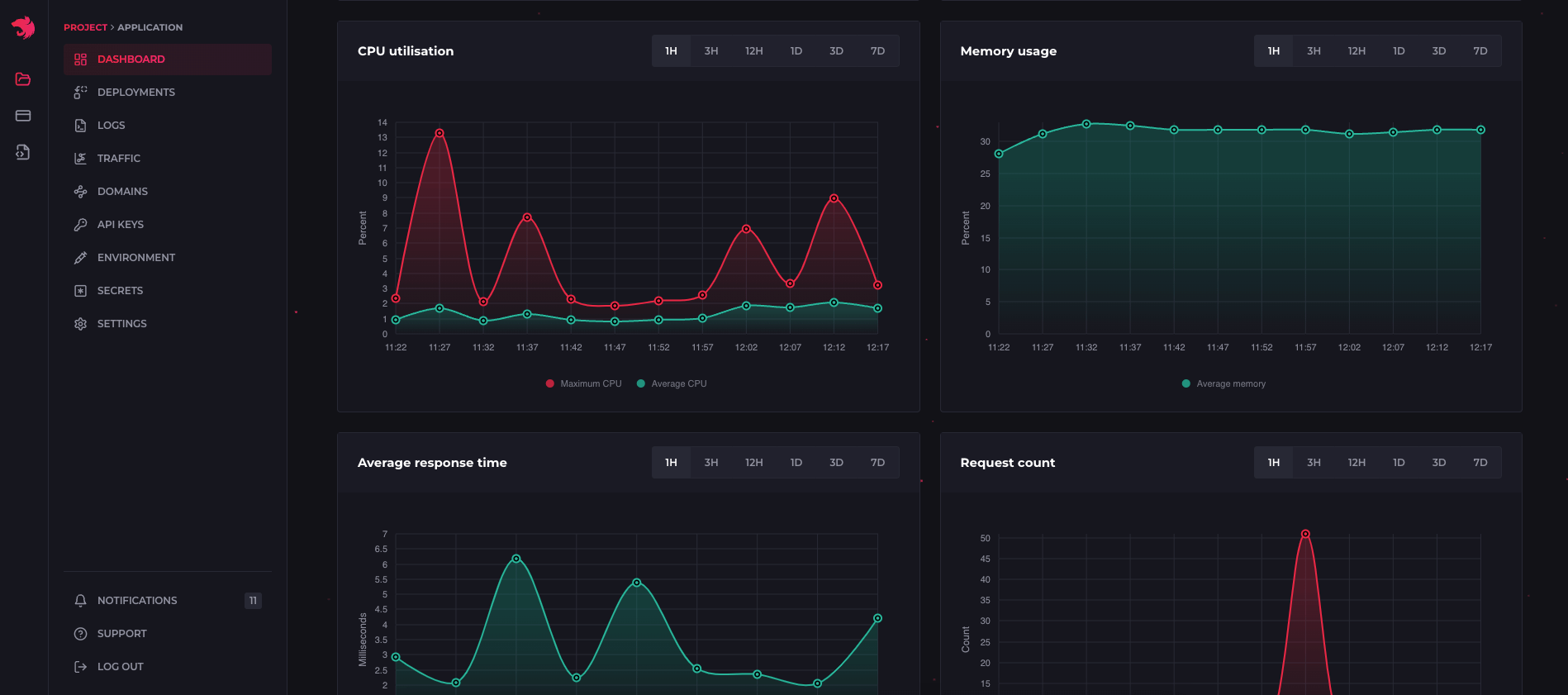Image resolution: width=1568 pixels, height=695 pixels.
Task: Click the Deployments icon in sidebar
Action: [80, 93]
